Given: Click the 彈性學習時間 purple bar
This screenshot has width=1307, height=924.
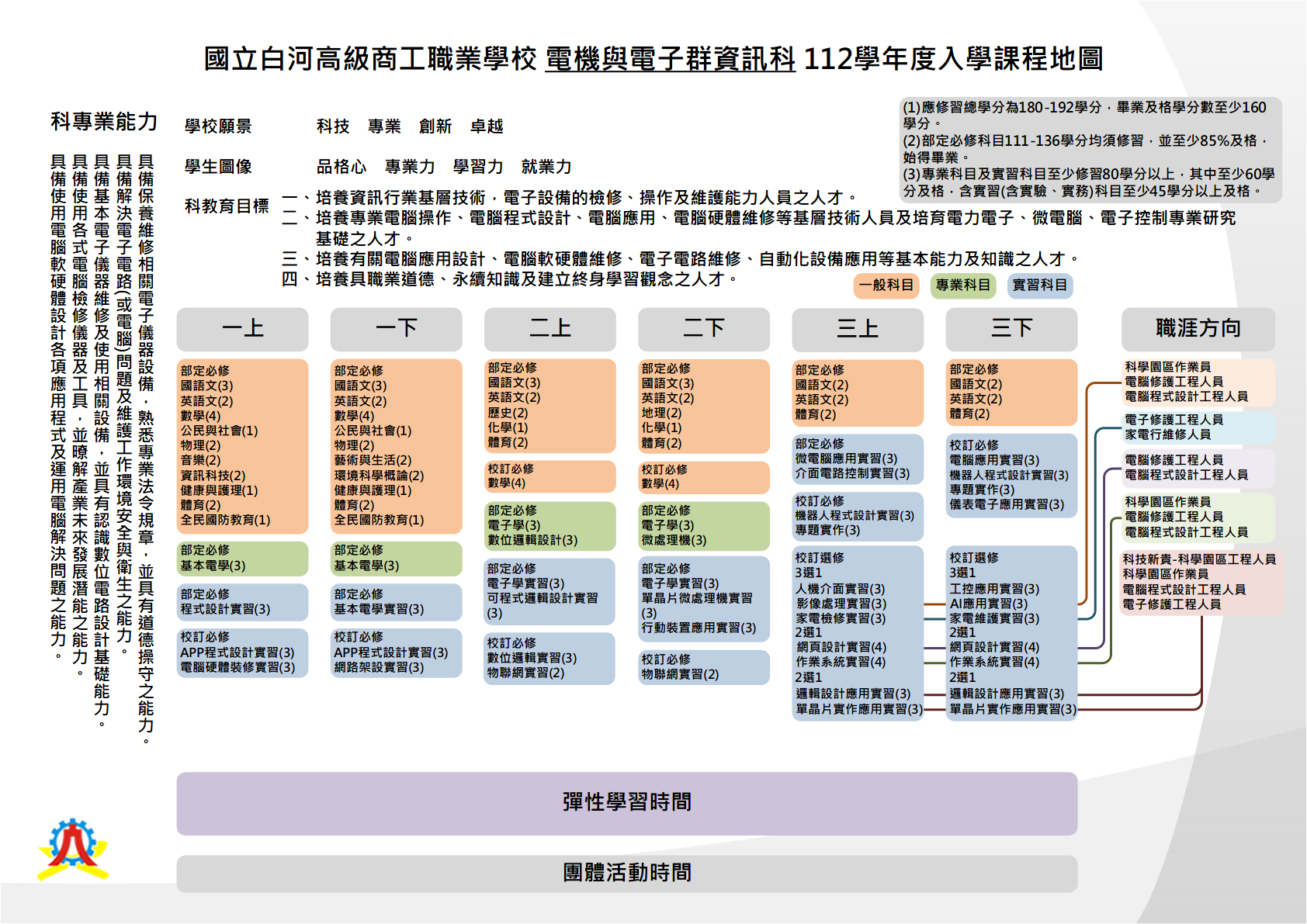Looking at the screenshot, I should (x=627, y=803).
